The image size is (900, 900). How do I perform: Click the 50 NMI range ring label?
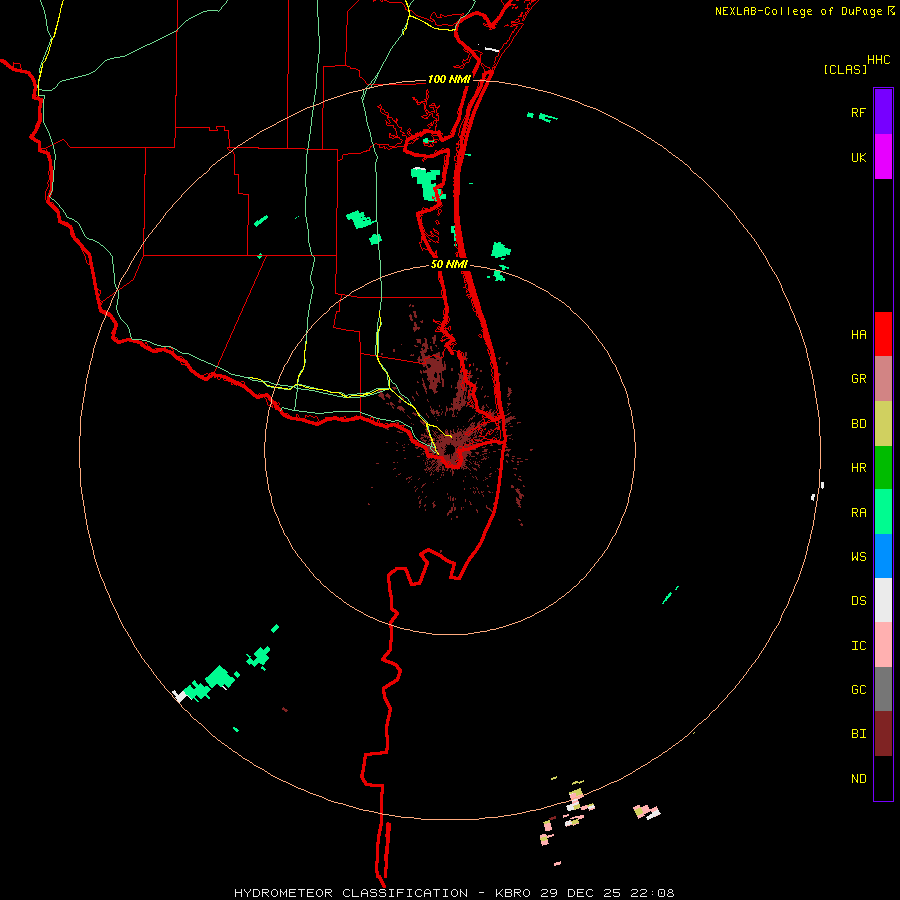pyautogui.click(x=449, y=264)
